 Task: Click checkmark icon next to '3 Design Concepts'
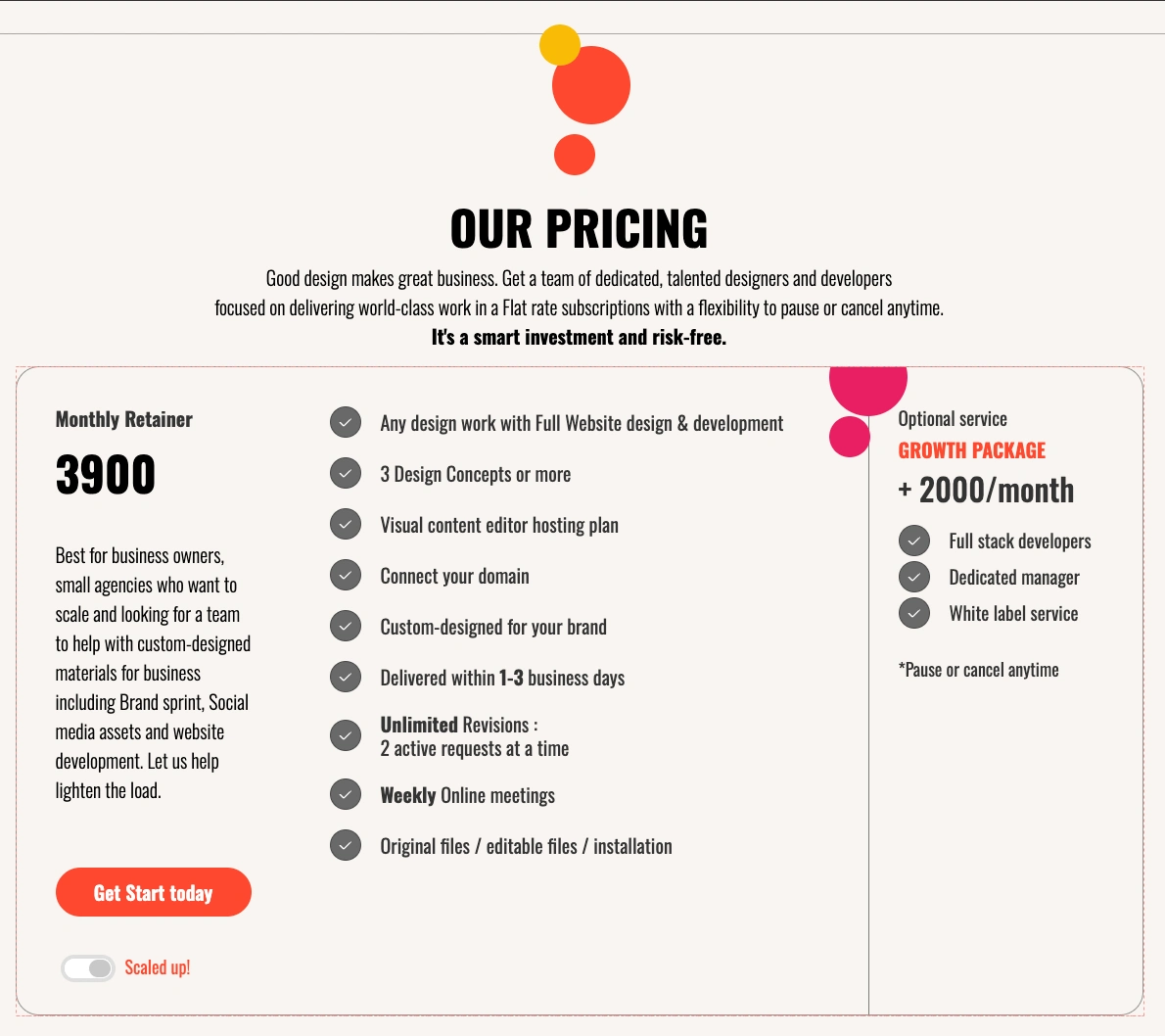pyautogui.click(x=346, y=474)
